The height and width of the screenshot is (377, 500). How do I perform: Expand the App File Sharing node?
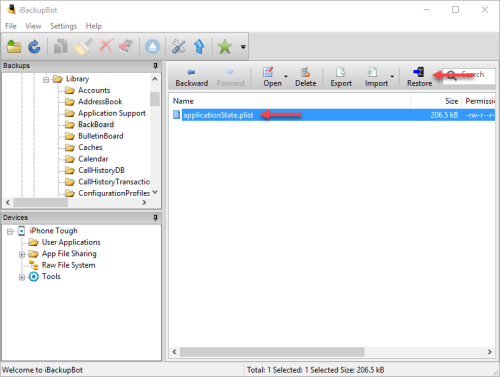22,255
